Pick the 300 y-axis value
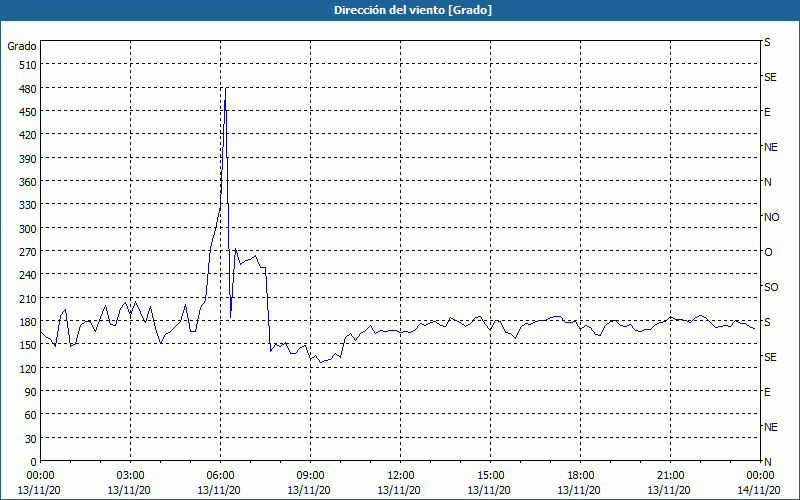 tap(28, 229)
